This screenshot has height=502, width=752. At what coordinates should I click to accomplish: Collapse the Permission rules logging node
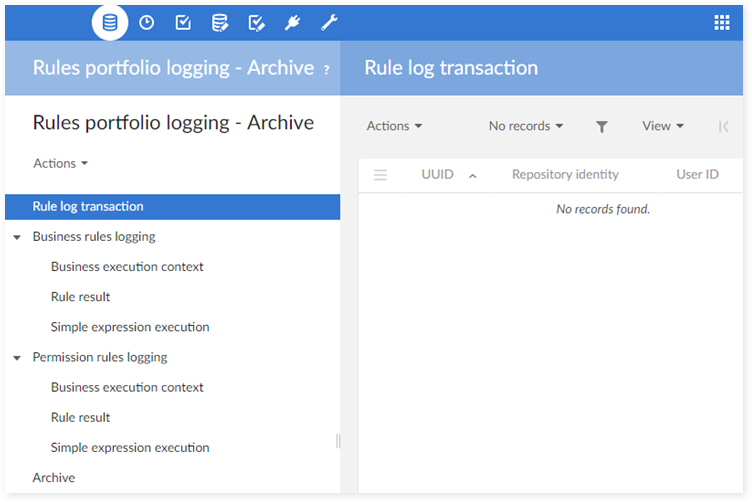tap(17, 358)
